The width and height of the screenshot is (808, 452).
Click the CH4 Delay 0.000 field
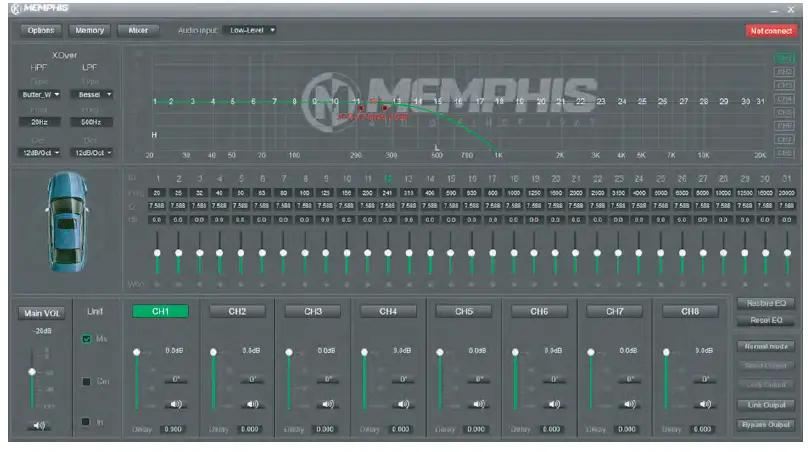[401, 429]
